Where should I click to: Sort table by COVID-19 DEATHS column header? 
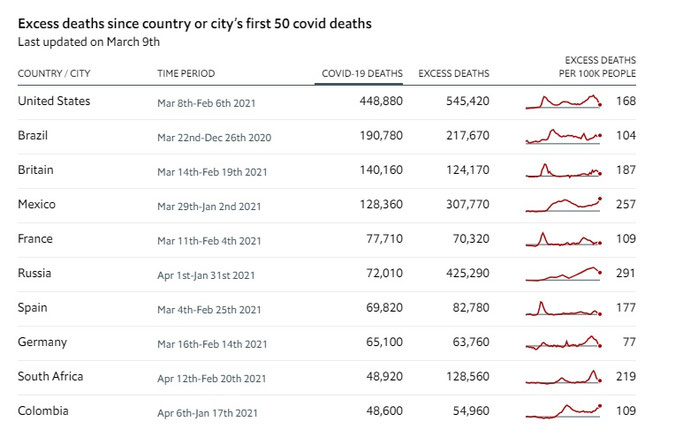(x=362, y=74)
